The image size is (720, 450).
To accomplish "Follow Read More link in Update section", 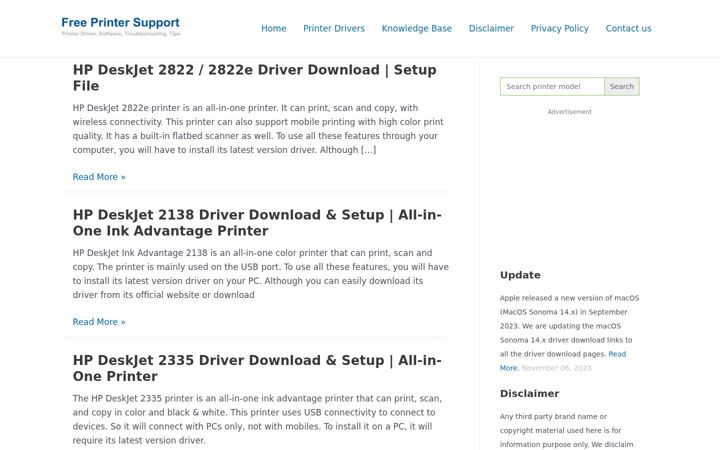I will coord(617,354).
